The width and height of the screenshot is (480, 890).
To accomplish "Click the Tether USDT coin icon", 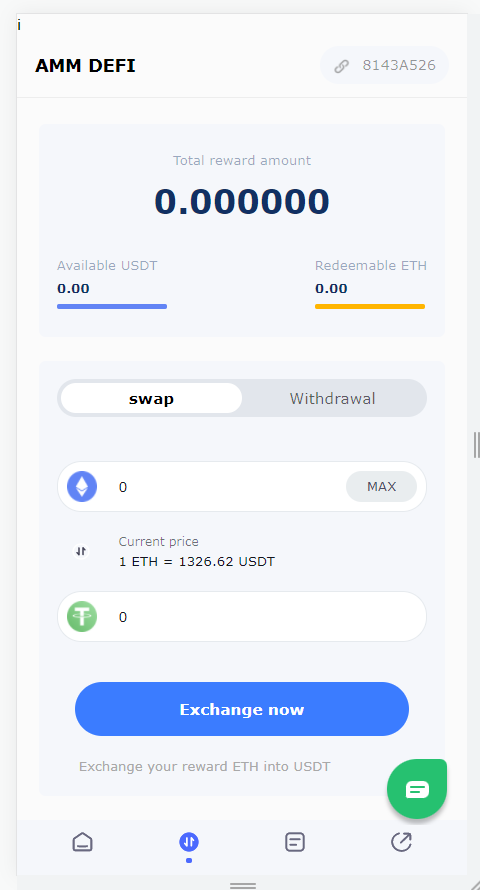I will (82, 616).
